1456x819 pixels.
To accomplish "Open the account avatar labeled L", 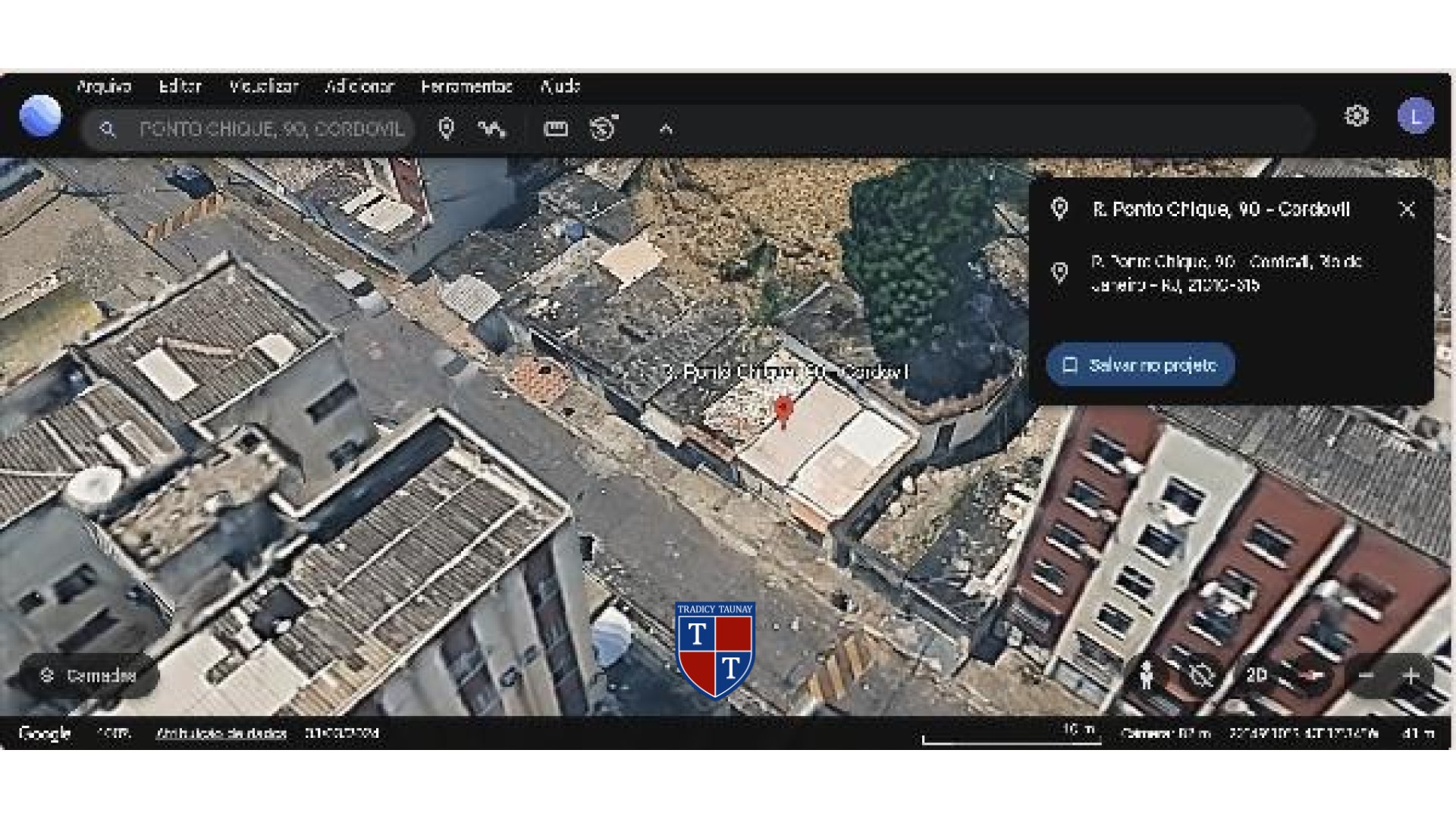I will pos(1415,117).
